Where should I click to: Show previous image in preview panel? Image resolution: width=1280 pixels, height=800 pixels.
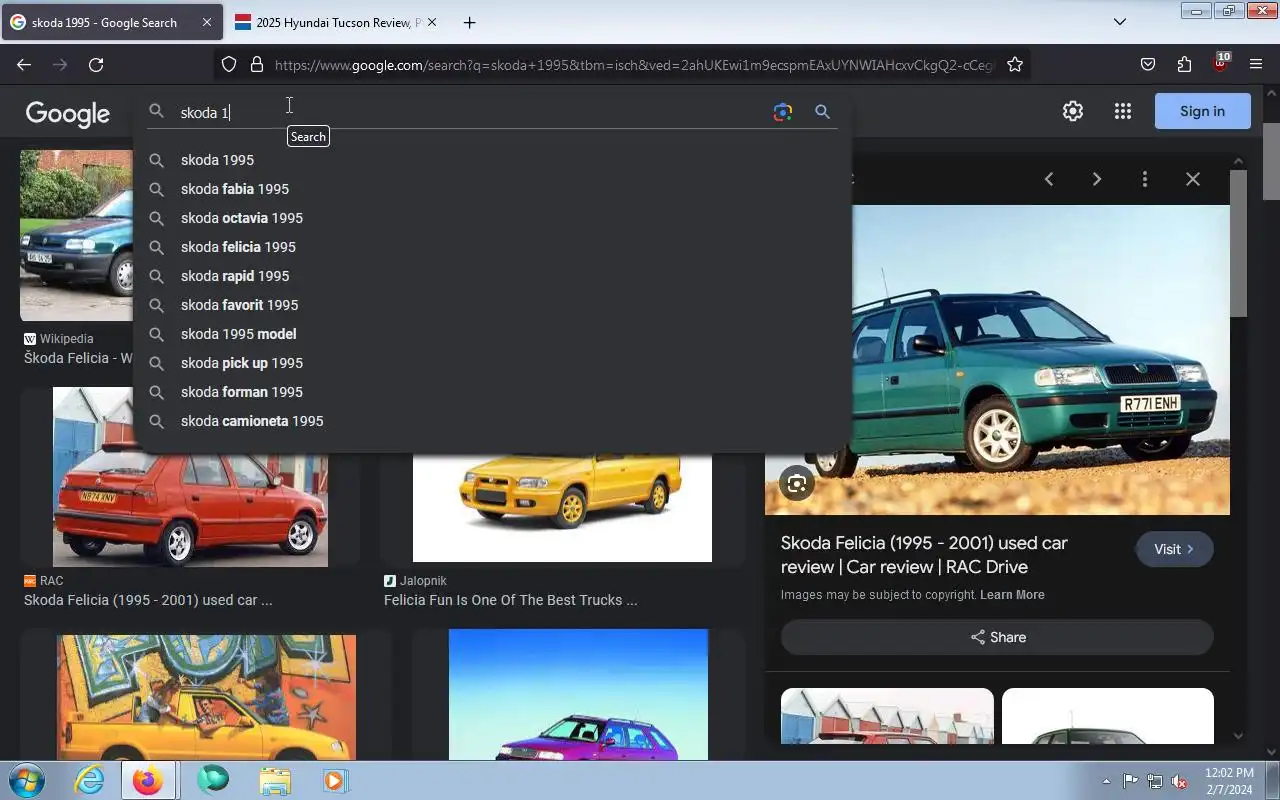pos(1048,179)
